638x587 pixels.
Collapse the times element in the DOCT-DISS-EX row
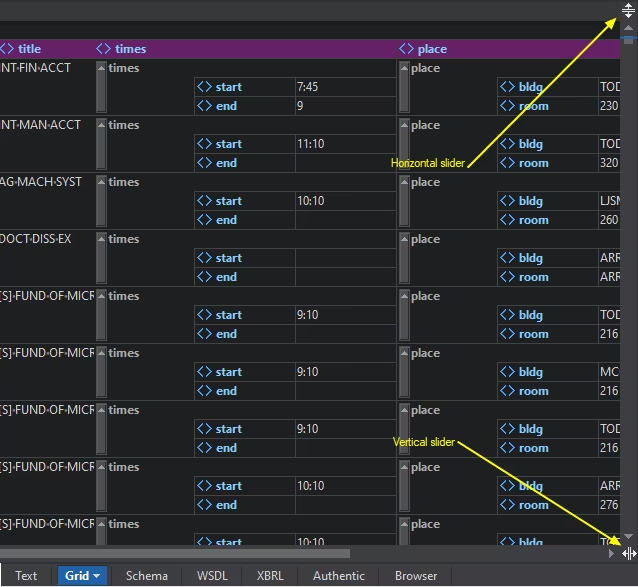tap(101, 239)
